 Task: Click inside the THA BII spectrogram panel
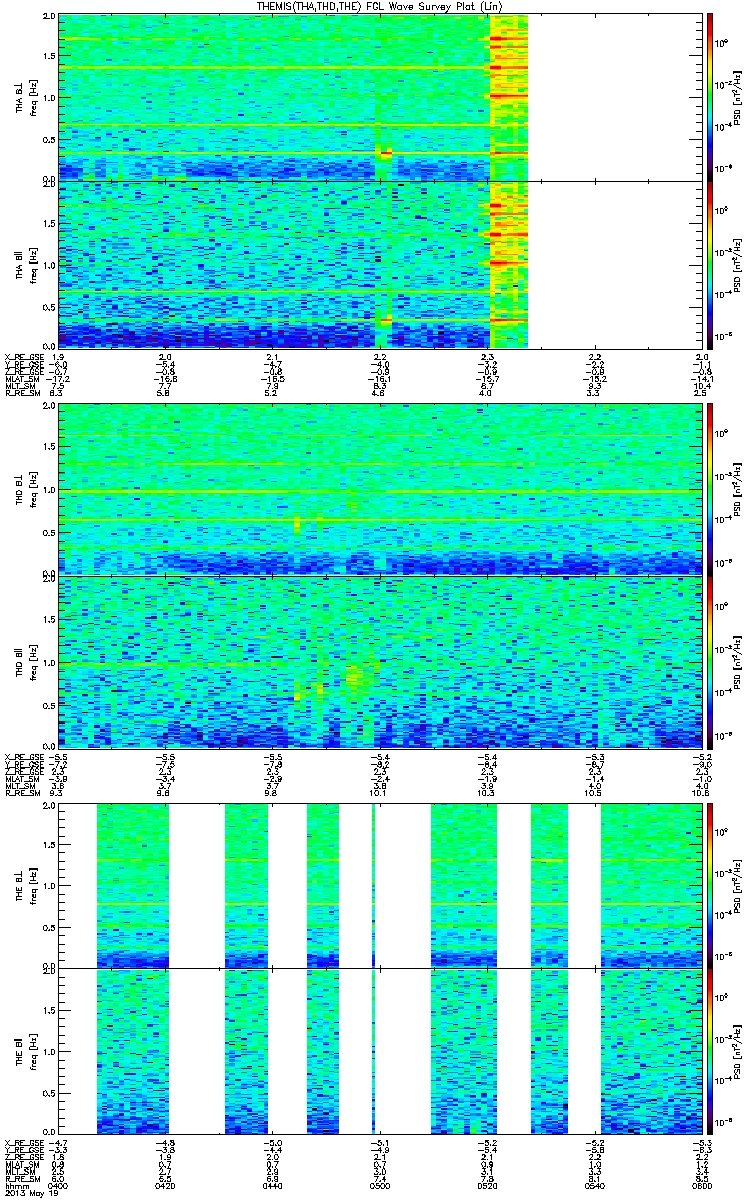(379, 263)
